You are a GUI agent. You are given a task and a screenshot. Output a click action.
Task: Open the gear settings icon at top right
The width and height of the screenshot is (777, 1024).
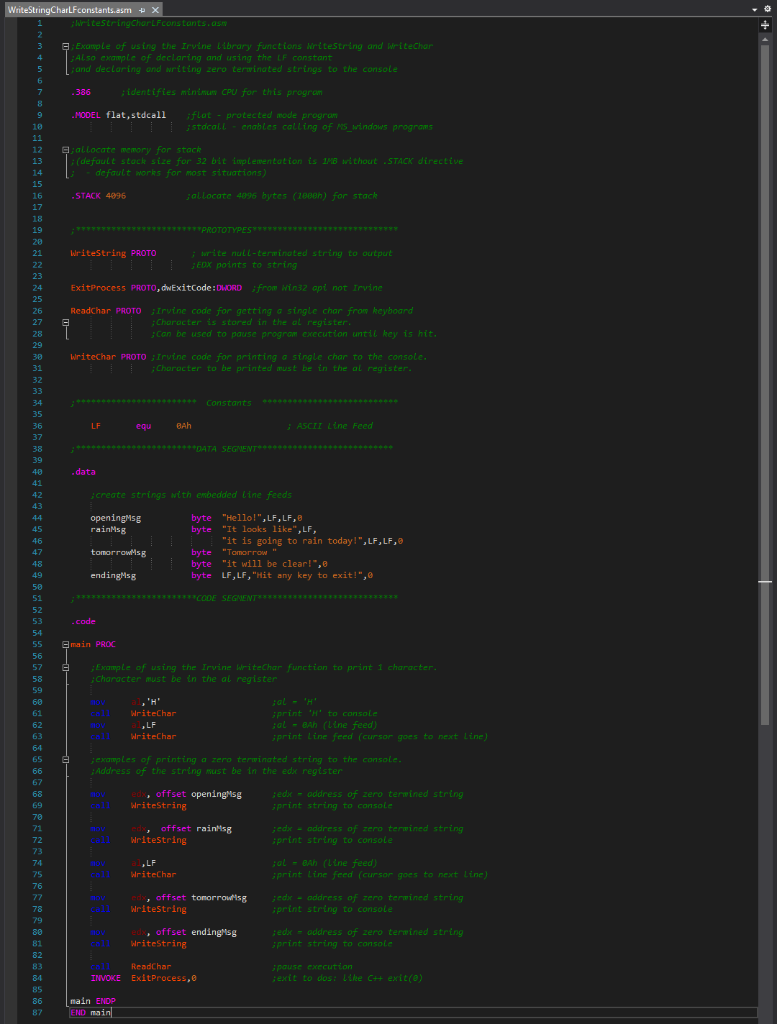click(x=767, y=9)
